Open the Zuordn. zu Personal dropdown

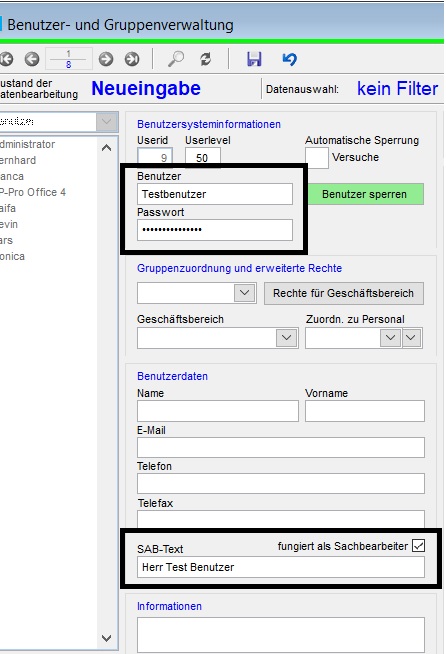tap(391, 337)
